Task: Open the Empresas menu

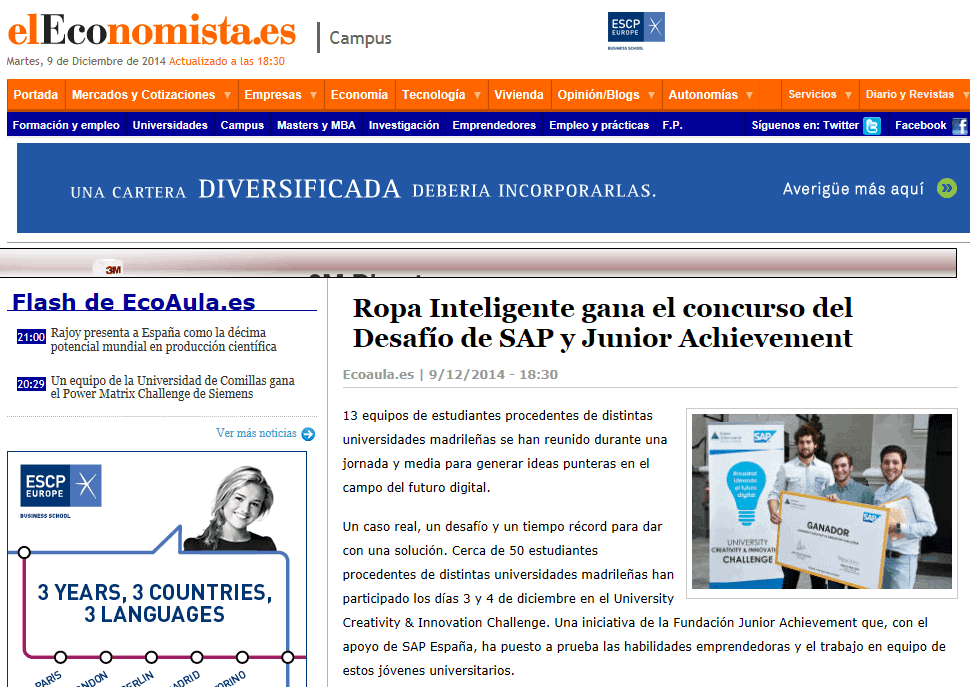Action: (x=273, y=95)
